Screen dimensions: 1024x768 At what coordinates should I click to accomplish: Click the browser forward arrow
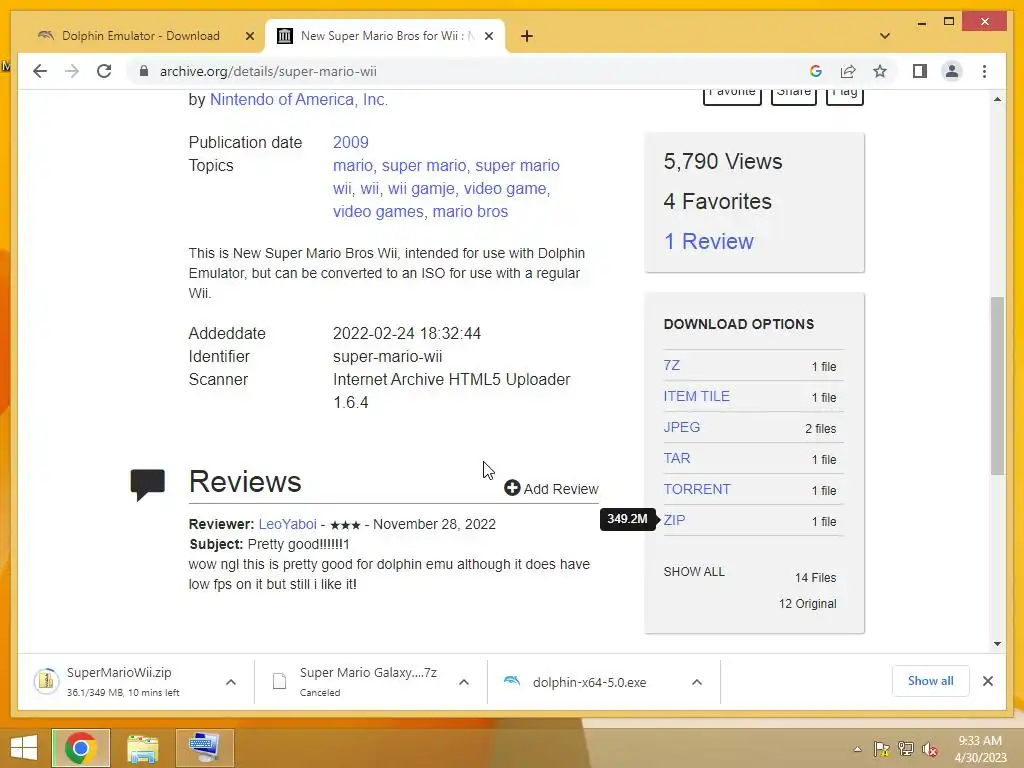coord(72,71)
